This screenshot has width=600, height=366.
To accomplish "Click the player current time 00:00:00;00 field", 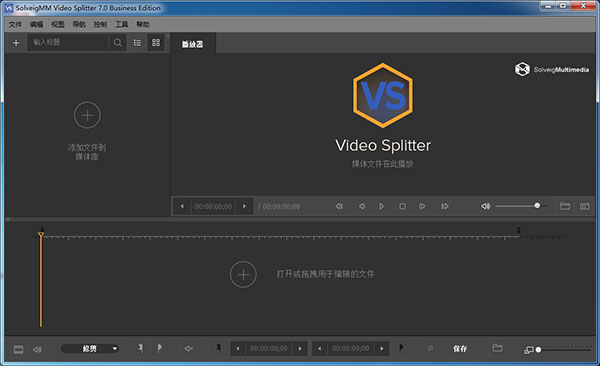I will tap(213, 206).
